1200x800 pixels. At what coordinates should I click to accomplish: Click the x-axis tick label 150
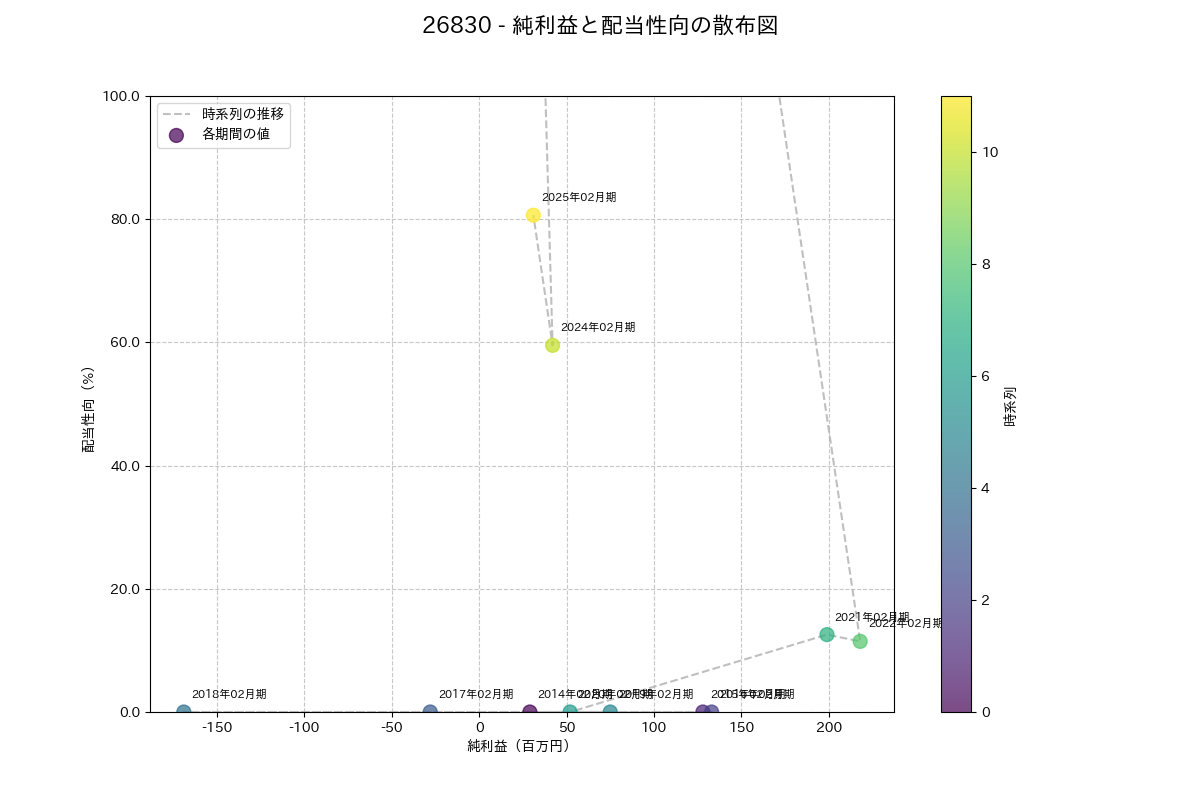coord(741,728)
